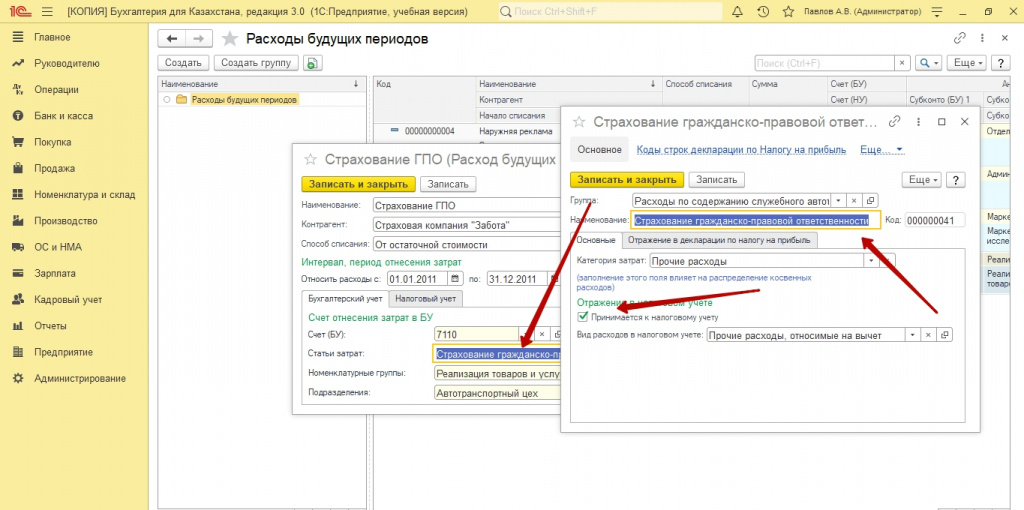This screenshot has height=510, width=1024.
Task: Open the ОС и НМА section
Action: [x=57, y=247]
